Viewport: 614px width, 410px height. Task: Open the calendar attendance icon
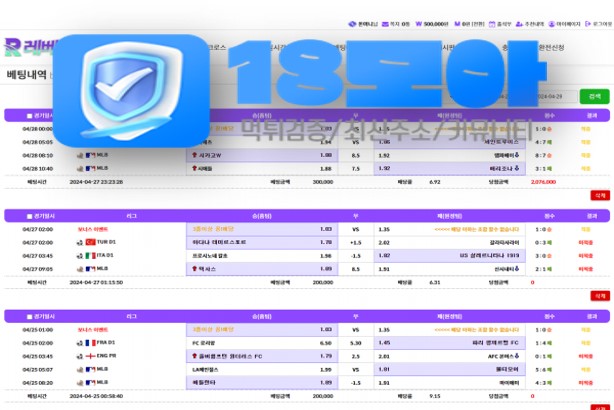click(x=492, y=24)
